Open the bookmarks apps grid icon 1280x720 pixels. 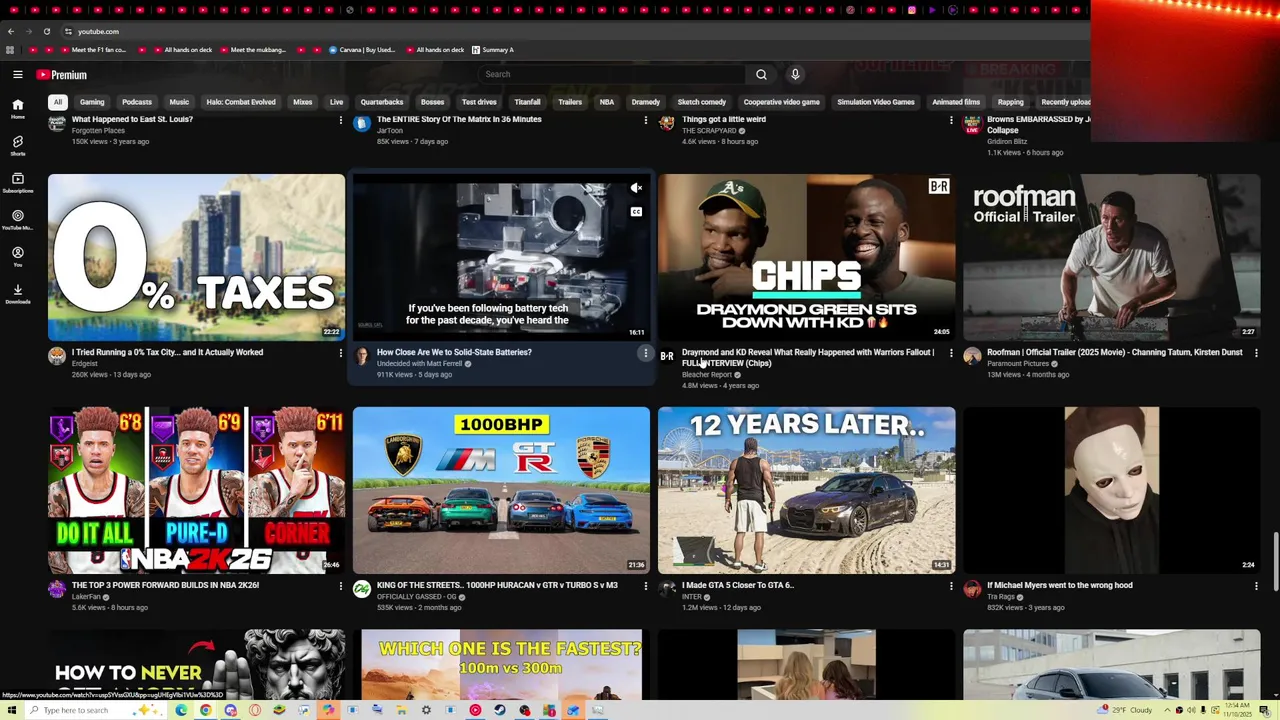[x=10, y=50]
